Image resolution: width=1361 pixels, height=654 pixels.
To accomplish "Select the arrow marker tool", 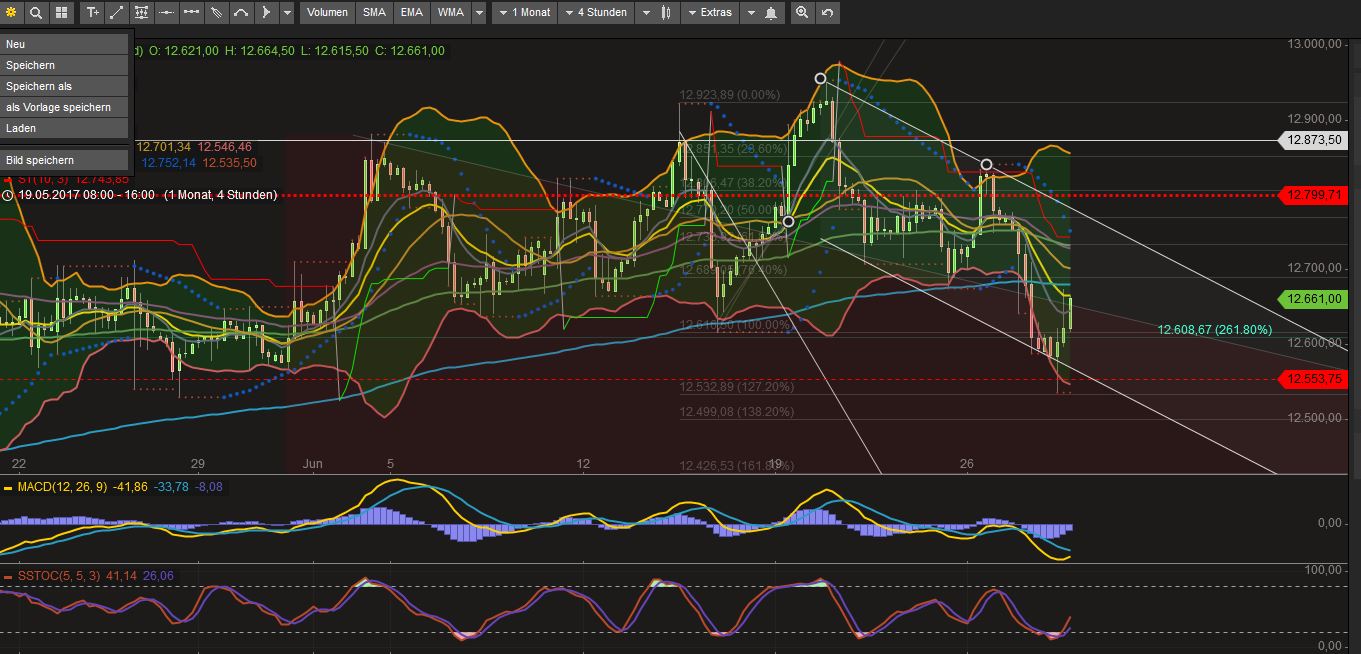I will (266, 13).
